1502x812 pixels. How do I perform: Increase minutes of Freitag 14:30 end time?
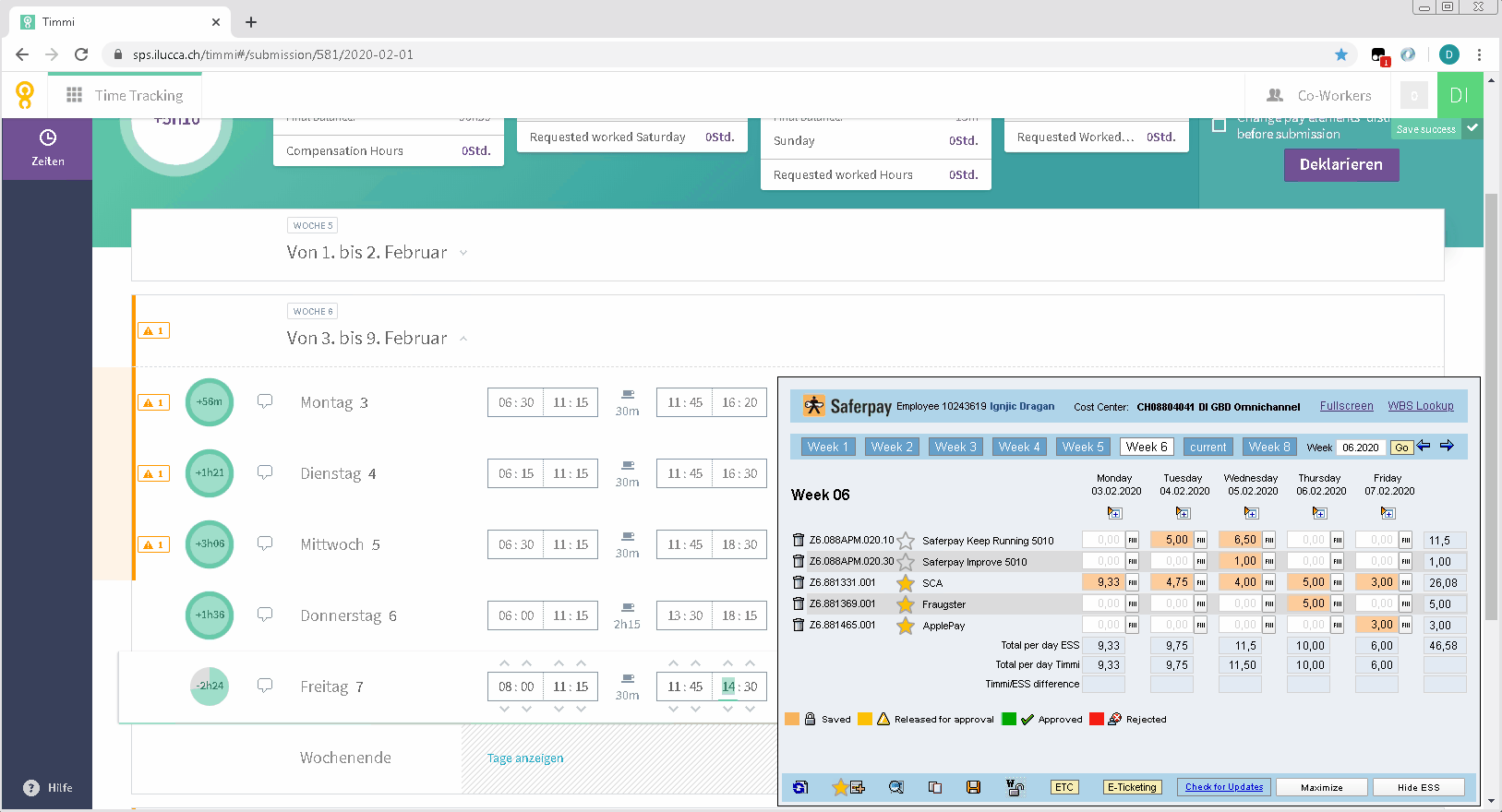coord(750,663)
